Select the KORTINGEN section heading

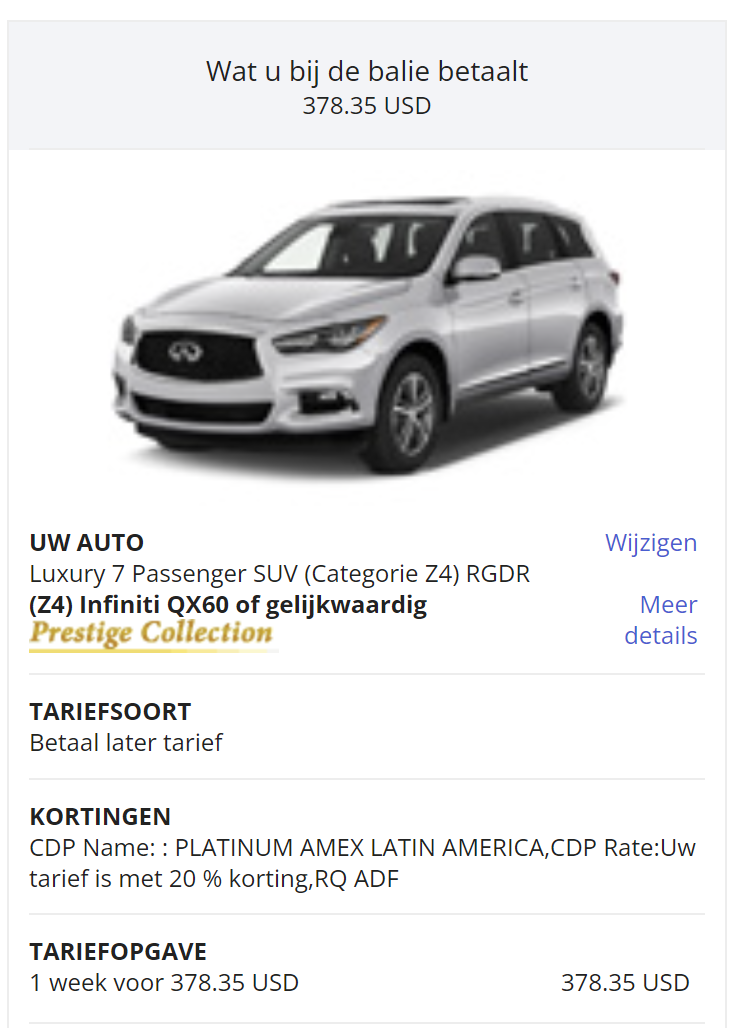[x=100, y=817]
